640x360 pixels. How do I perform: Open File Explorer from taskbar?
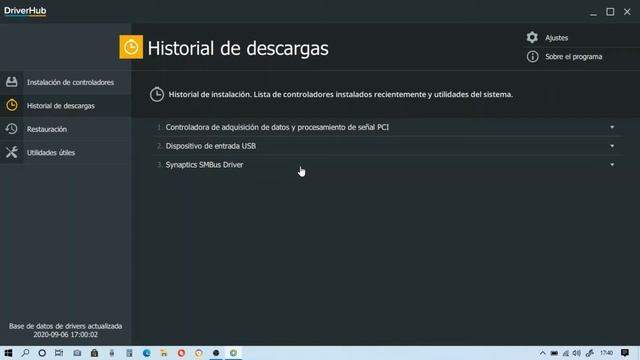[x=164, y=353]
